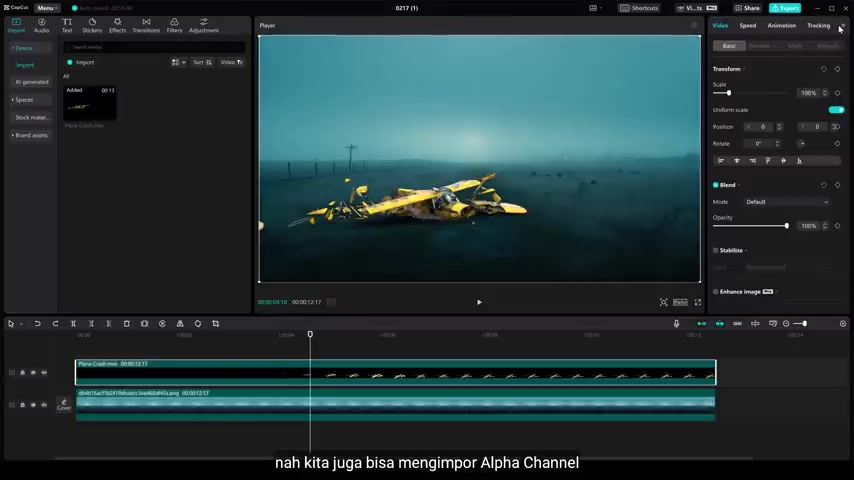Viewport: 854px width, 480px height.
Task: Open the Audio panel in the top toolbar
Action: tap(41, 25)
